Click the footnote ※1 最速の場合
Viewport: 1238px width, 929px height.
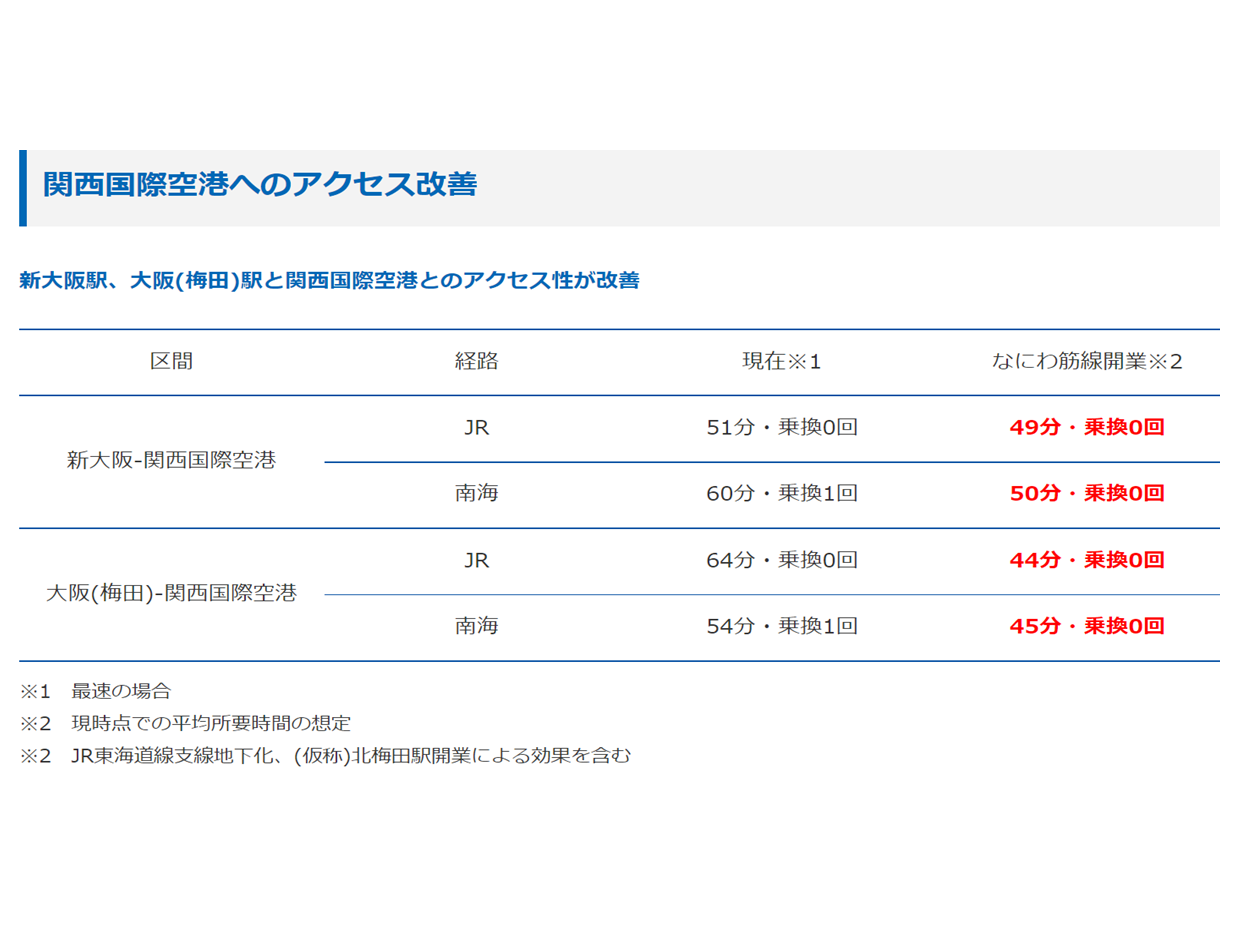pyautogui.click(x=96, y=691)
